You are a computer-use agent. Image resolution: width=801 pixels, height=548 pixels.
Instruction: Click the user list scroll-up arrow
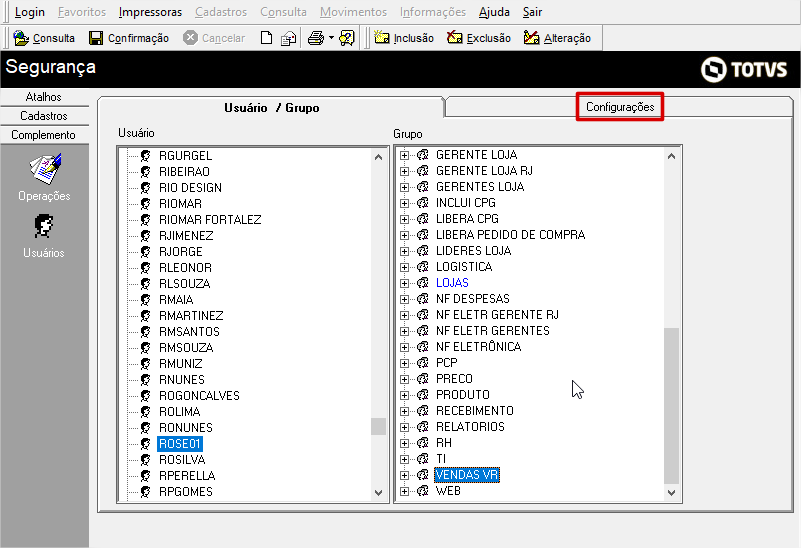378,157
